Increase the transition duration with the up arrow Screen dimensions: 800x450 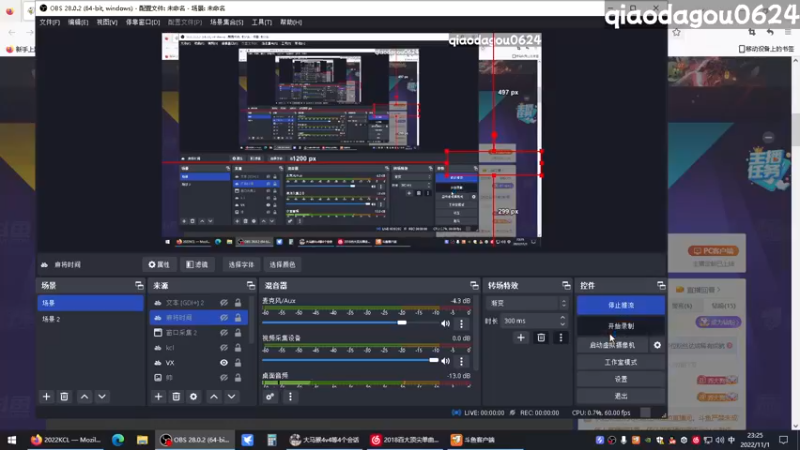pyautogui.click(x=562, y=317)
